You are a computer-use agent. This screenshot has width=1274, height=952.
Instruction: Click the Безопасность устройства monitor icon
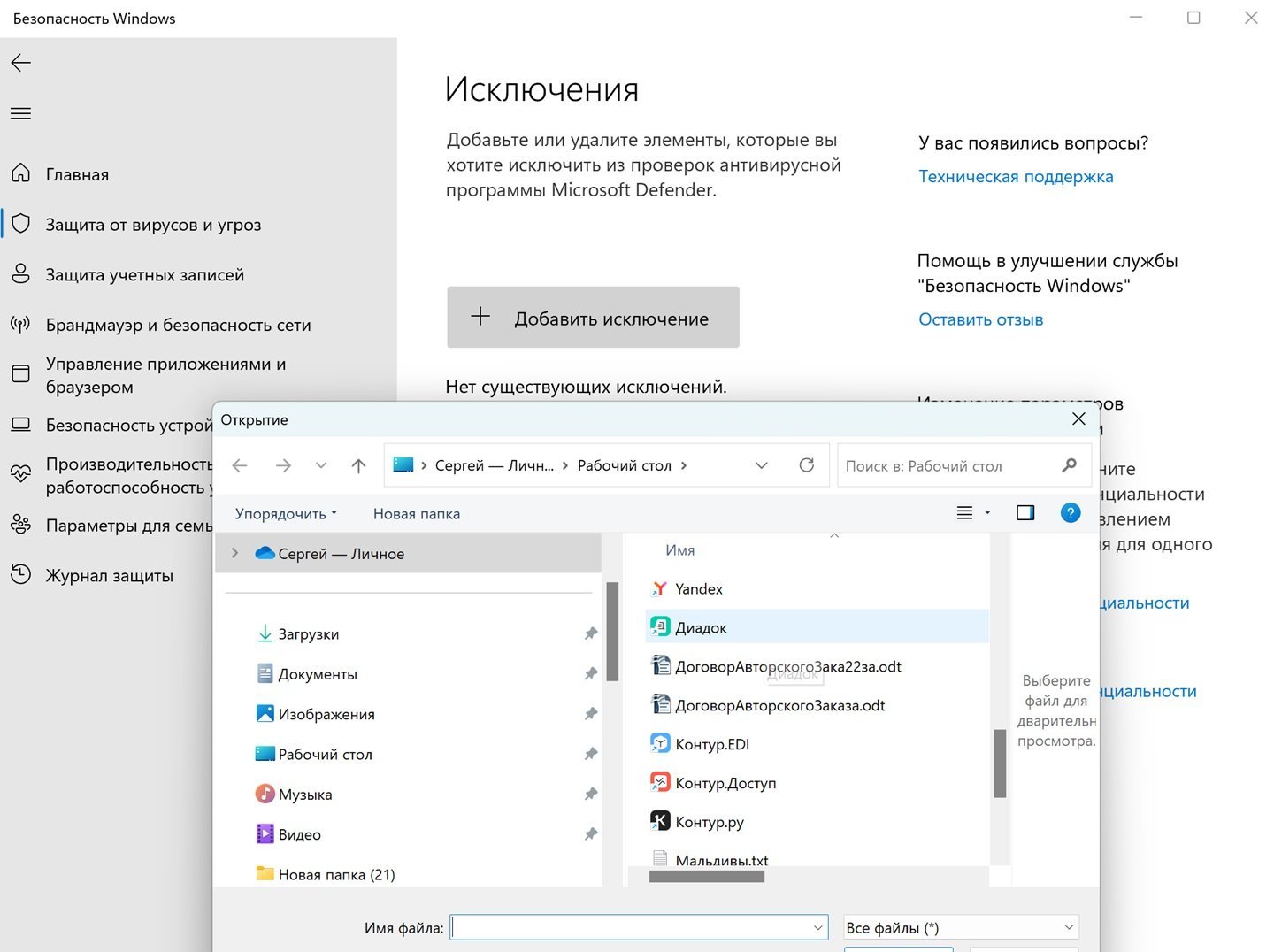[x=20, y=425]
